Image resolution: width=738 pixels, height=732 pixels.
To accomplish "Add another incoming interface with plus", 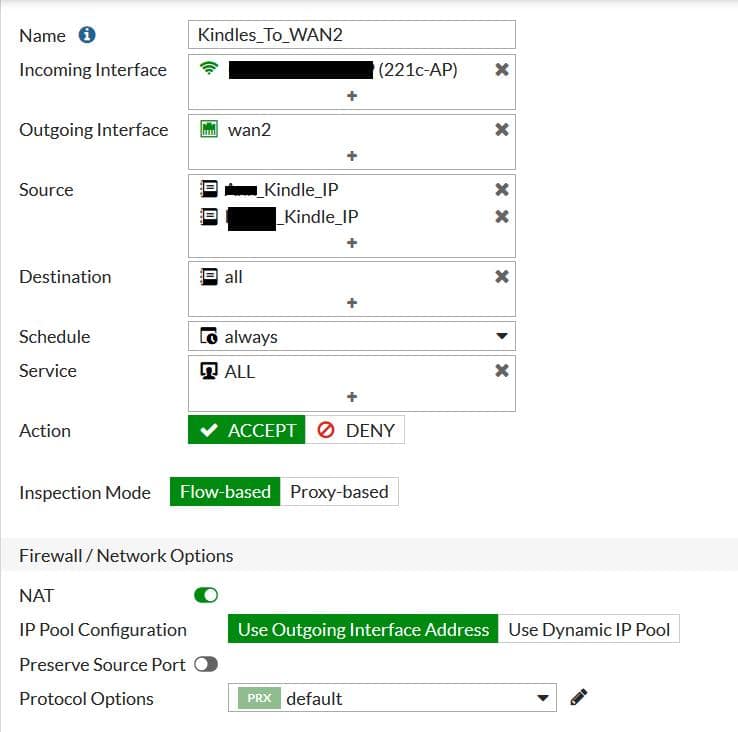I will point(352,96).
